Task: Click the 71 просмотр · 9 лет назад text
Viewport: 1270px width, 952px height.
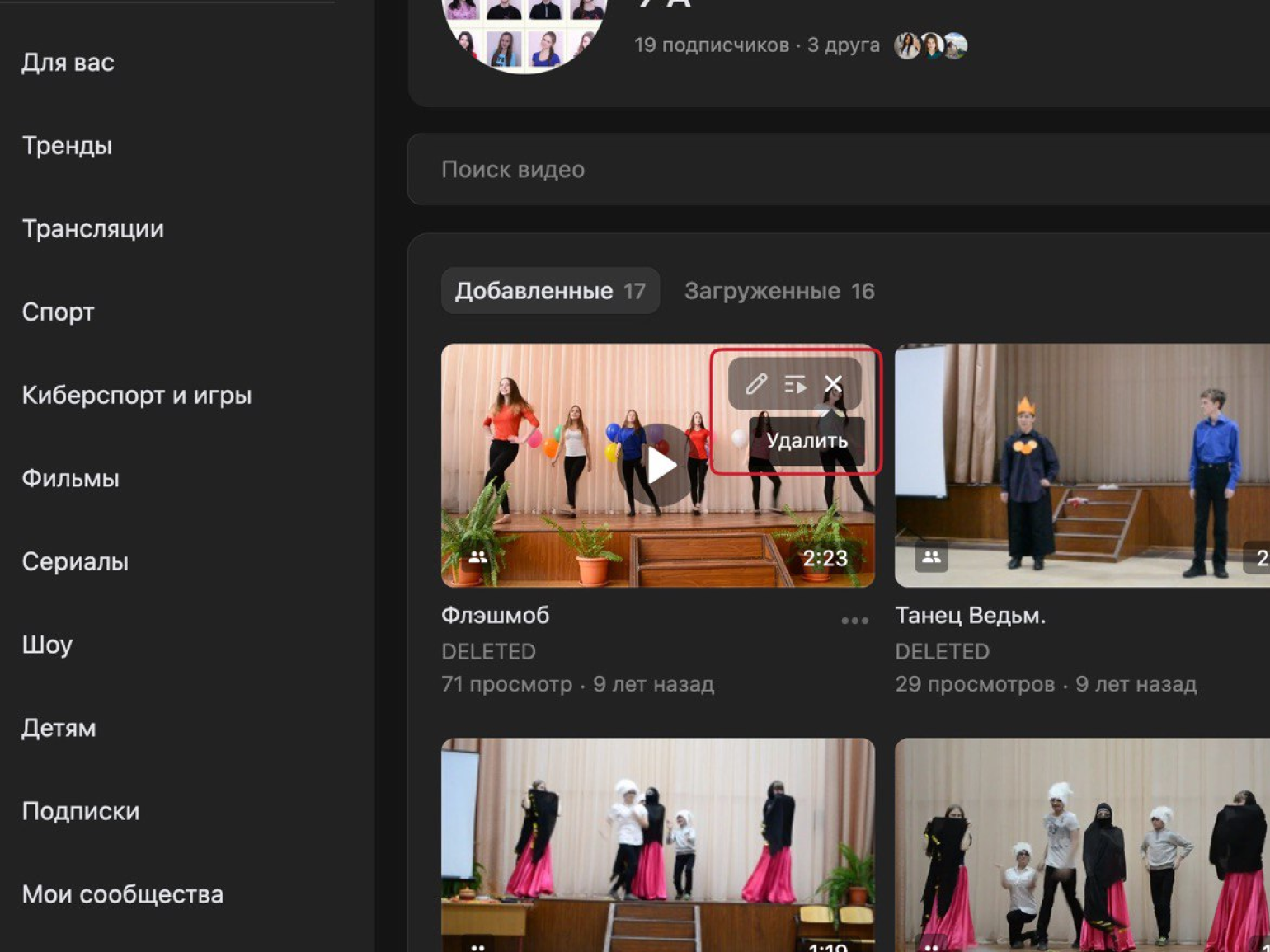Action: (x=577, y=685)
